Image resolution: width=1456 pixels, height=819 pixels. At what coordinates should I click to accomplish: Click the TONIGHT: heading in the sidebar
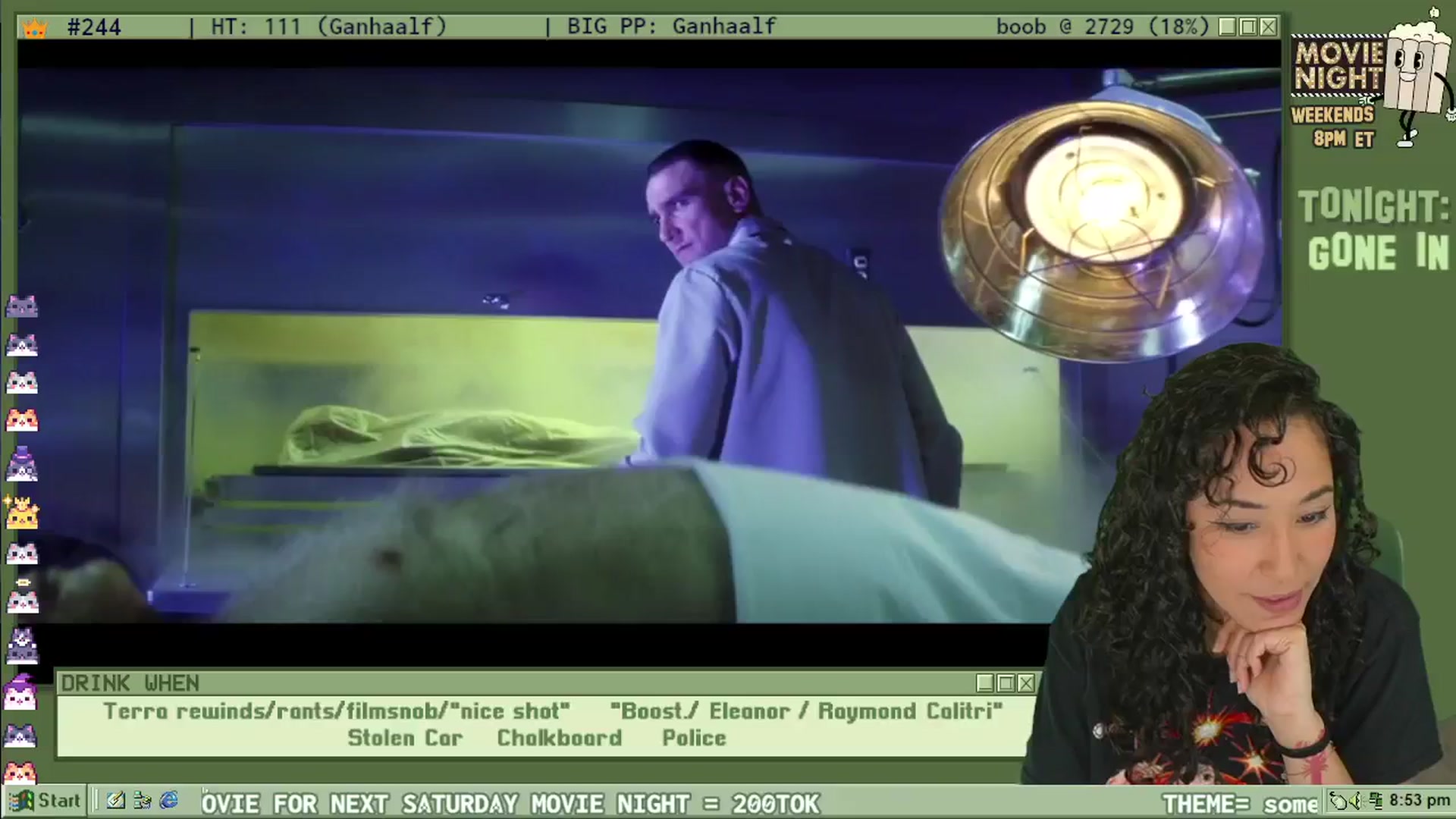coord(1374,206)
